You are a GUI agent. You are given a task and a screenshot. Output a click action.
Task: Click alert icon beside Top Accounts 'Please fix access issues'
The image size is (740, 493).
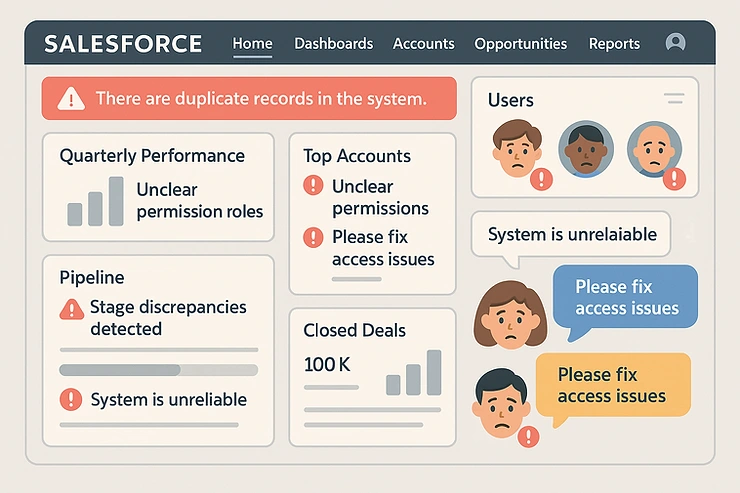tap(313, 237)
